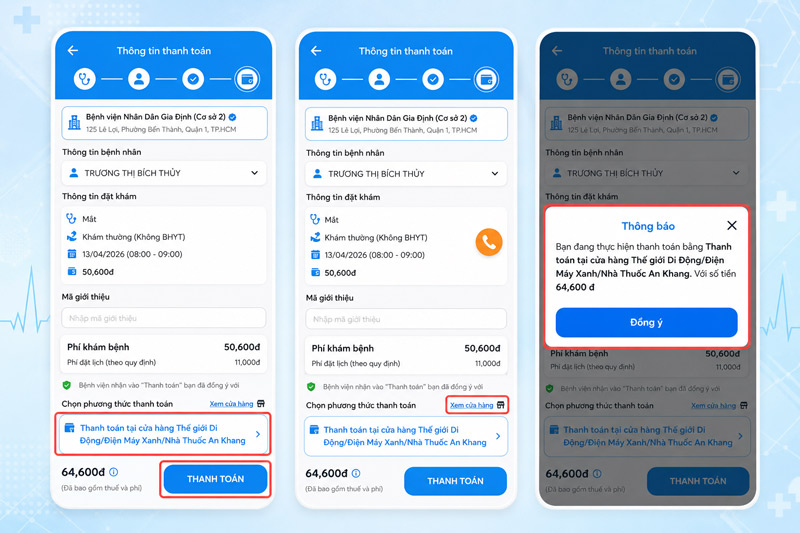Tap the wallet payment step icon in middle screen
This screenshot has width=800, height=533.
pos(486,80)
